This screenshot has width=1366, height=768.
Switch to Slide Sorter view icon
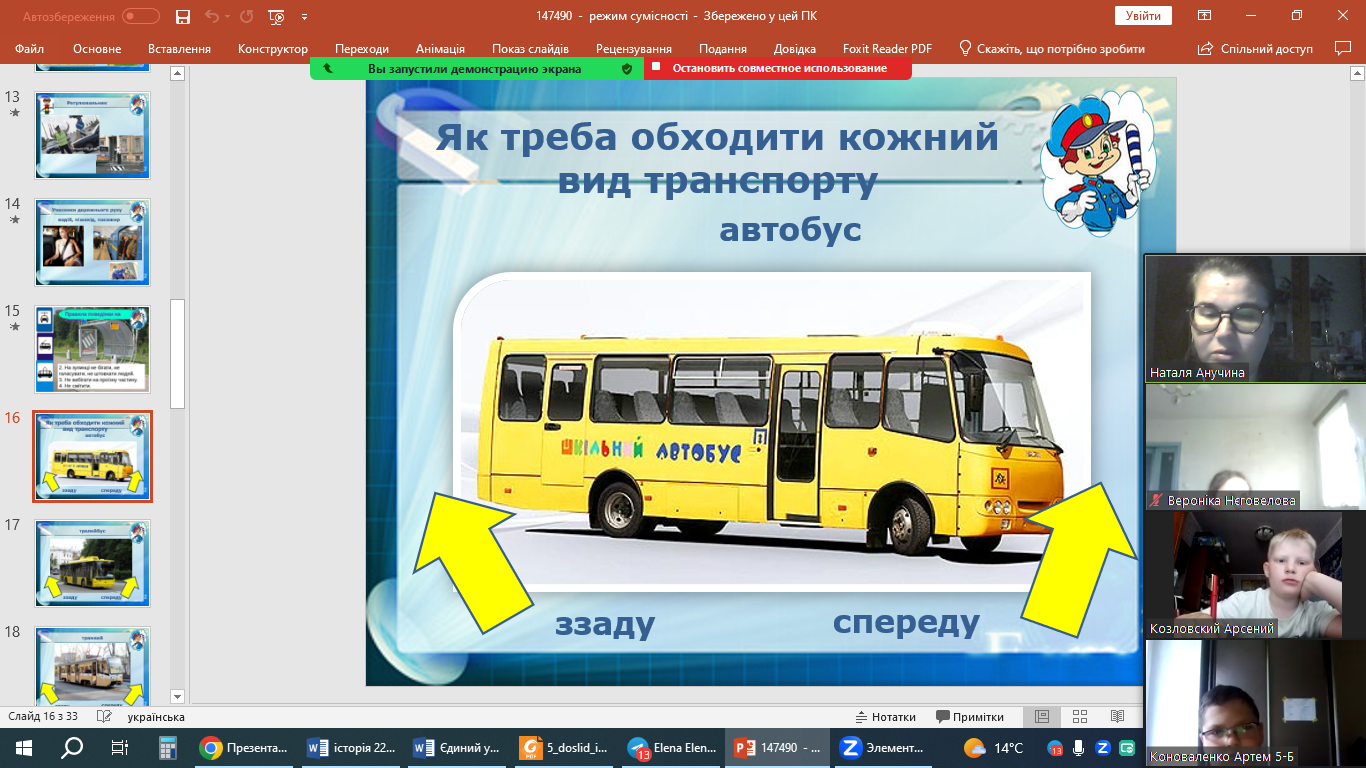pyautogui.click(x=1080, y=716)
